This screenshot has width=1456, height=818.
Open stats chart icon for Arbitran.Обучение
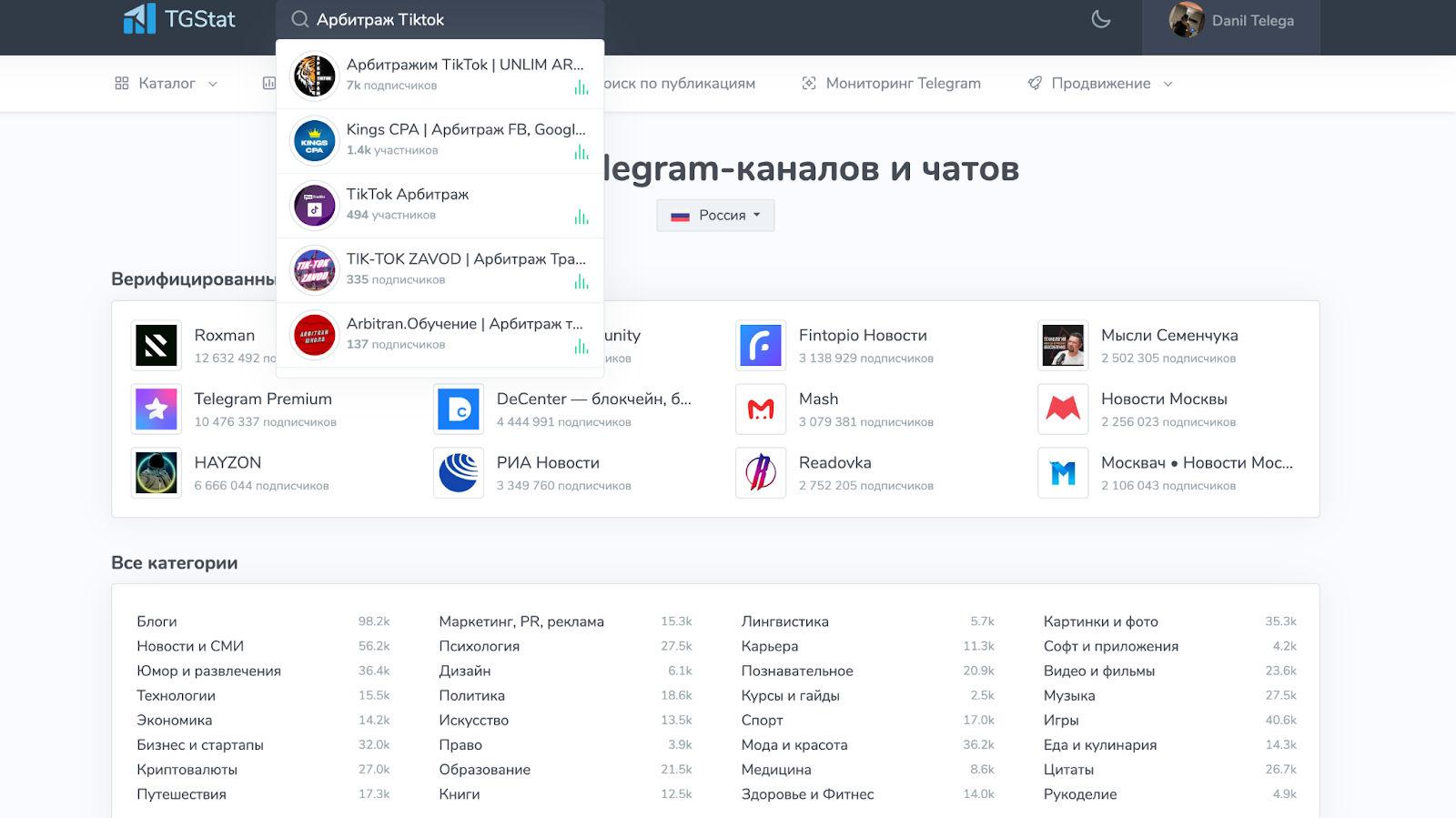click(x=581, y=346)
